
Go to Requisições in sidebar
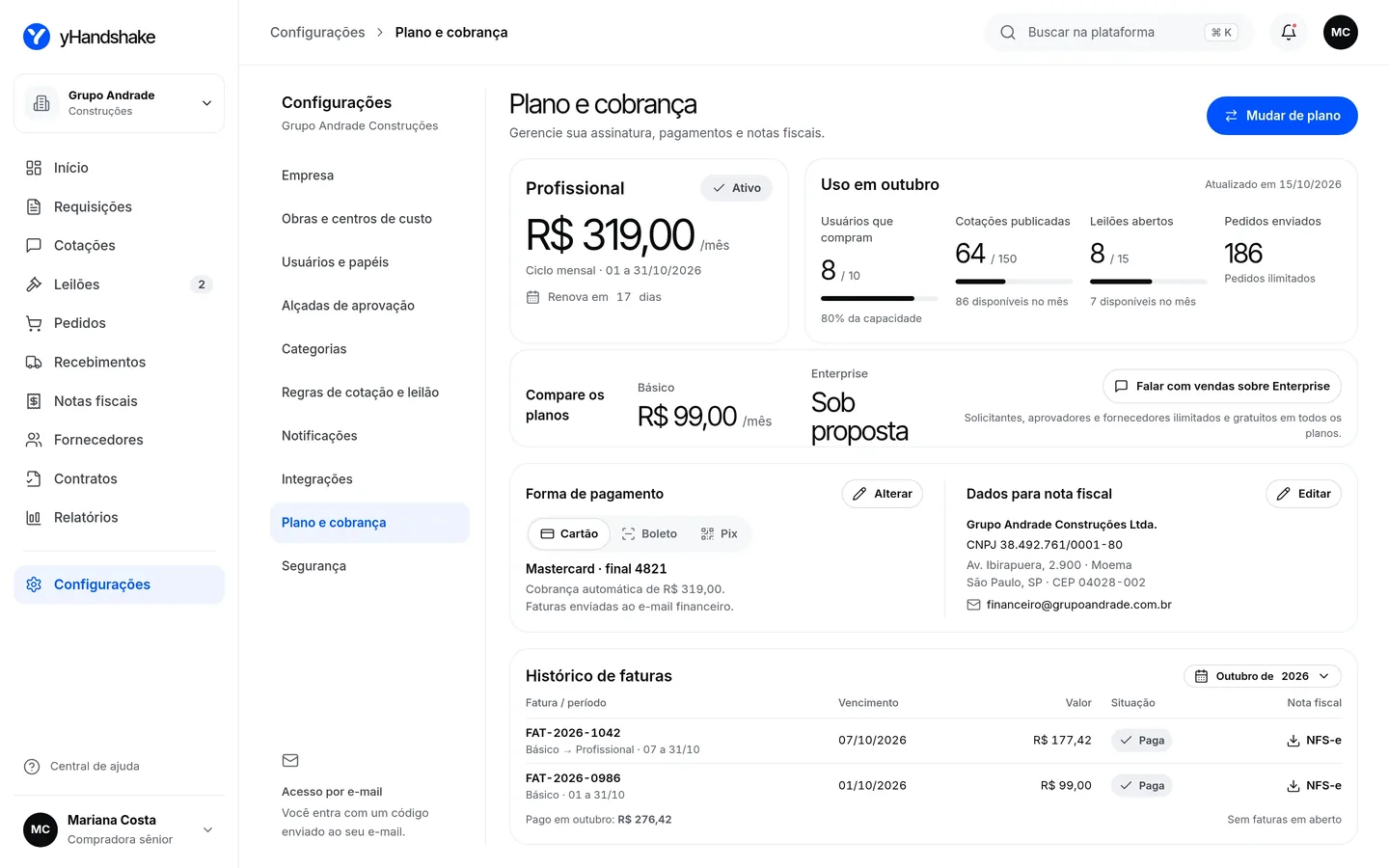click(x=120, y=206)
